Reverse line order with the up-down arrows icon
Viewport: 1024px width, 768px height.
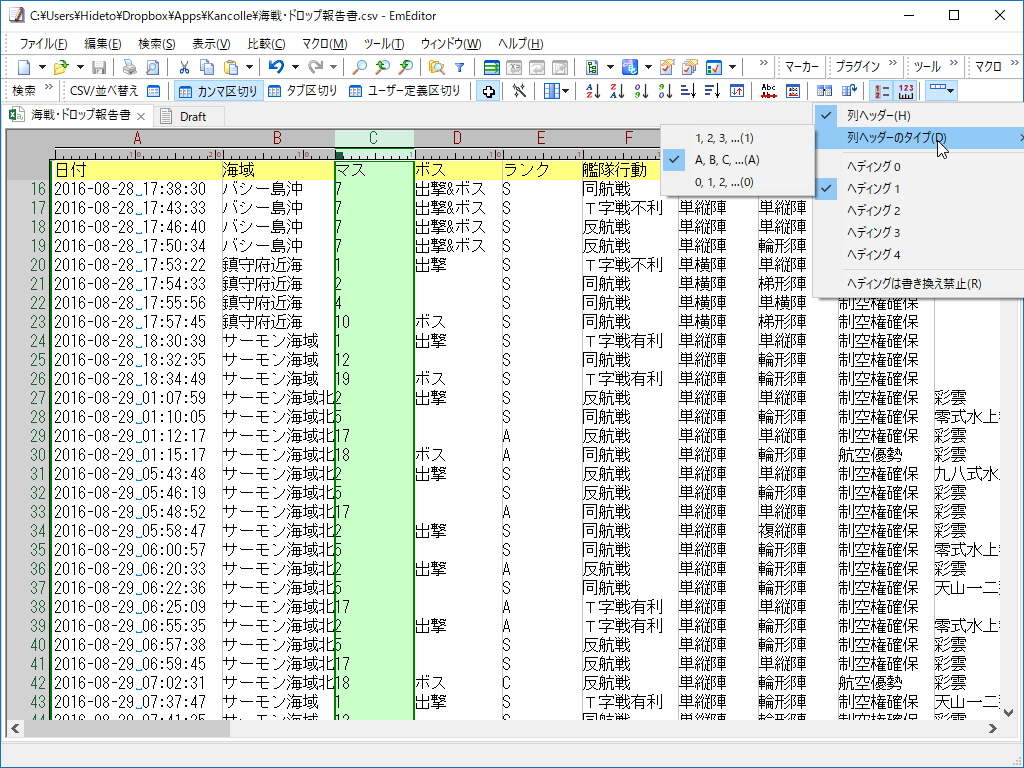click(x=737, y=91)
